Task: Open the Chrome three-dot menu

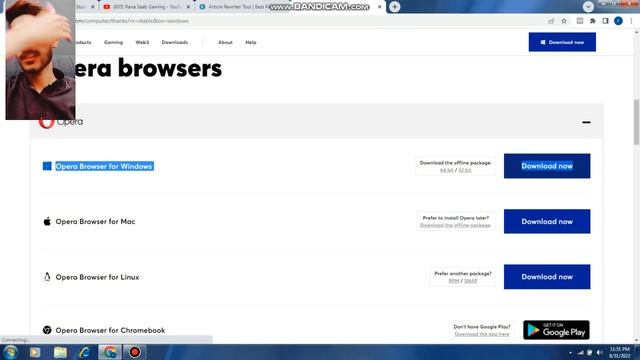Action: coord(631,21)
